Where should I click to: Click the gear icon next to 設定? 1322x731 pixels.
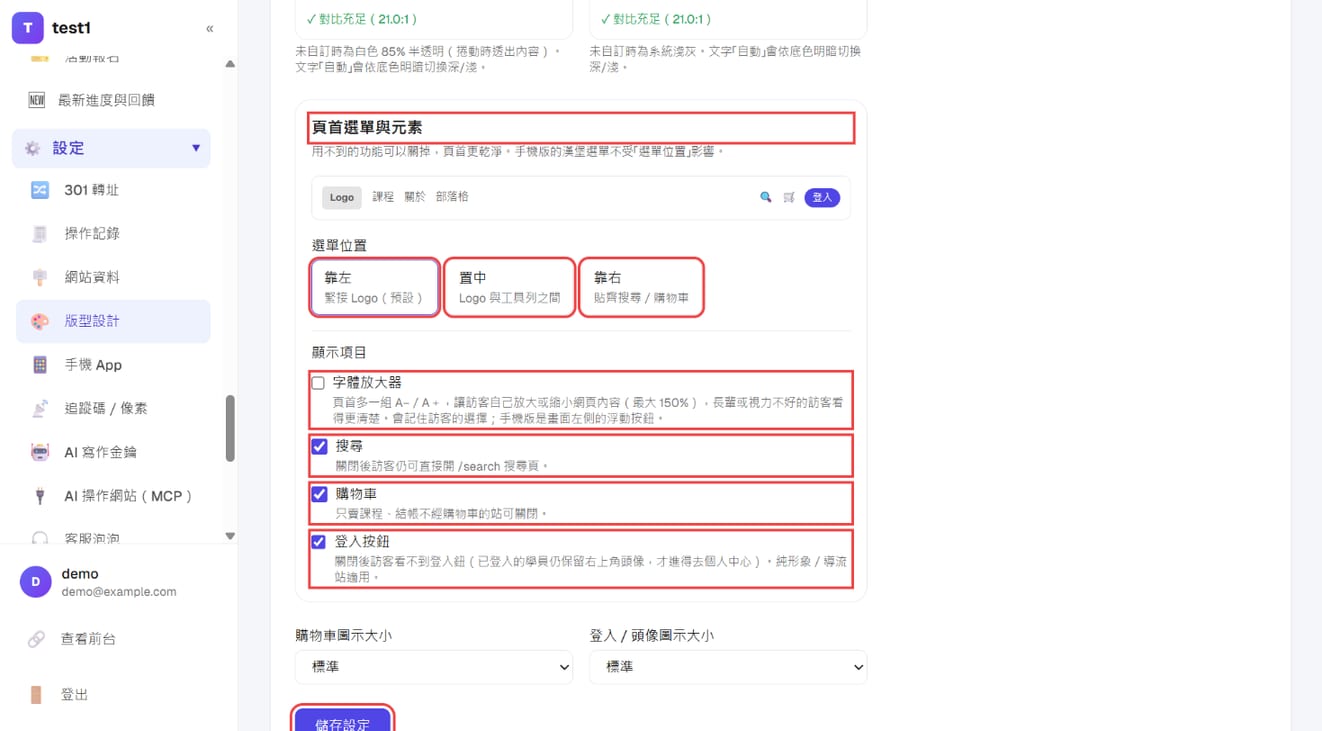pos(33,148)
